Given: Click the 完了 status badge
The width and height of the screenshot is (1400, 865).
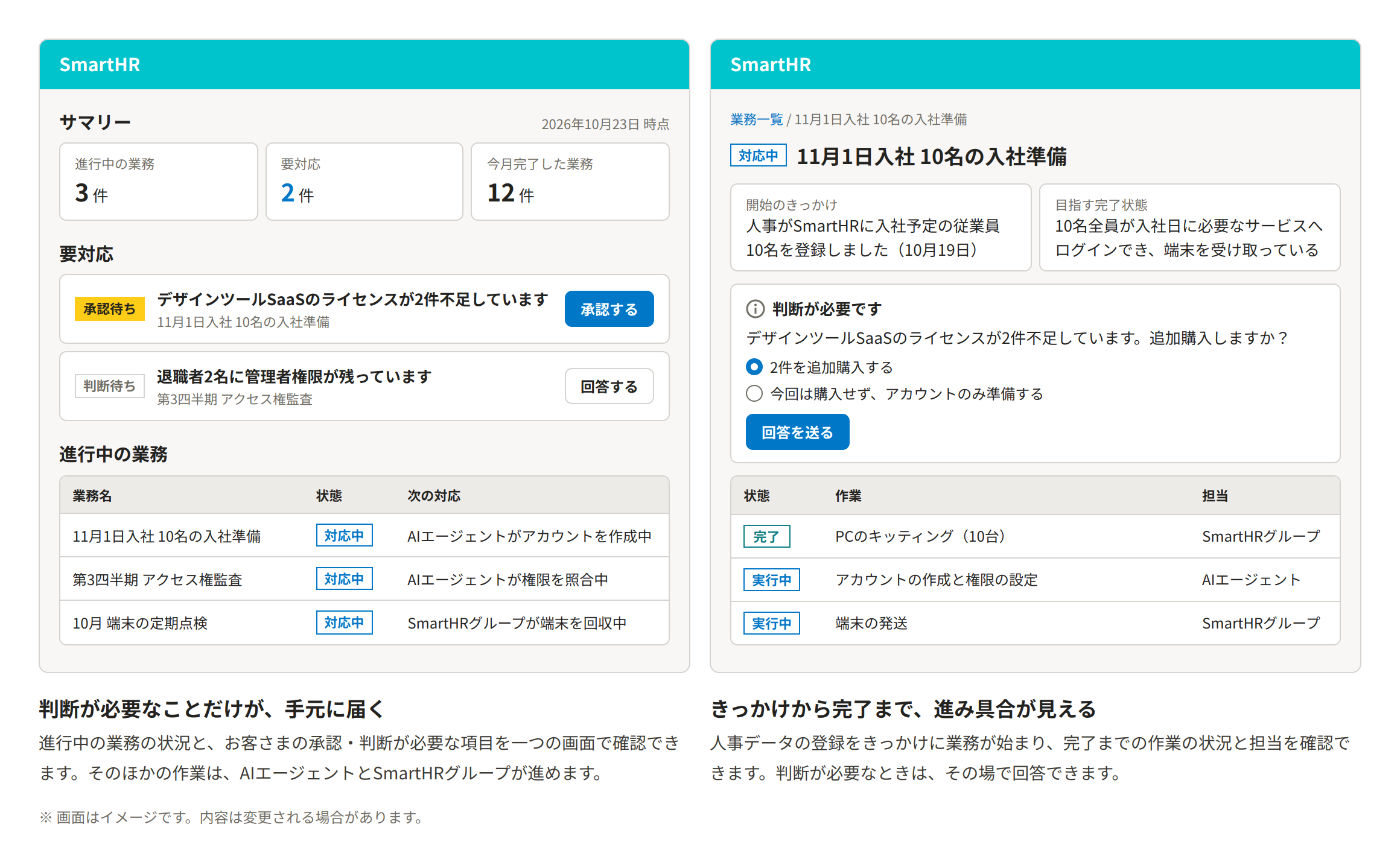Looking at the screenshot, I should tap(766, 536).
